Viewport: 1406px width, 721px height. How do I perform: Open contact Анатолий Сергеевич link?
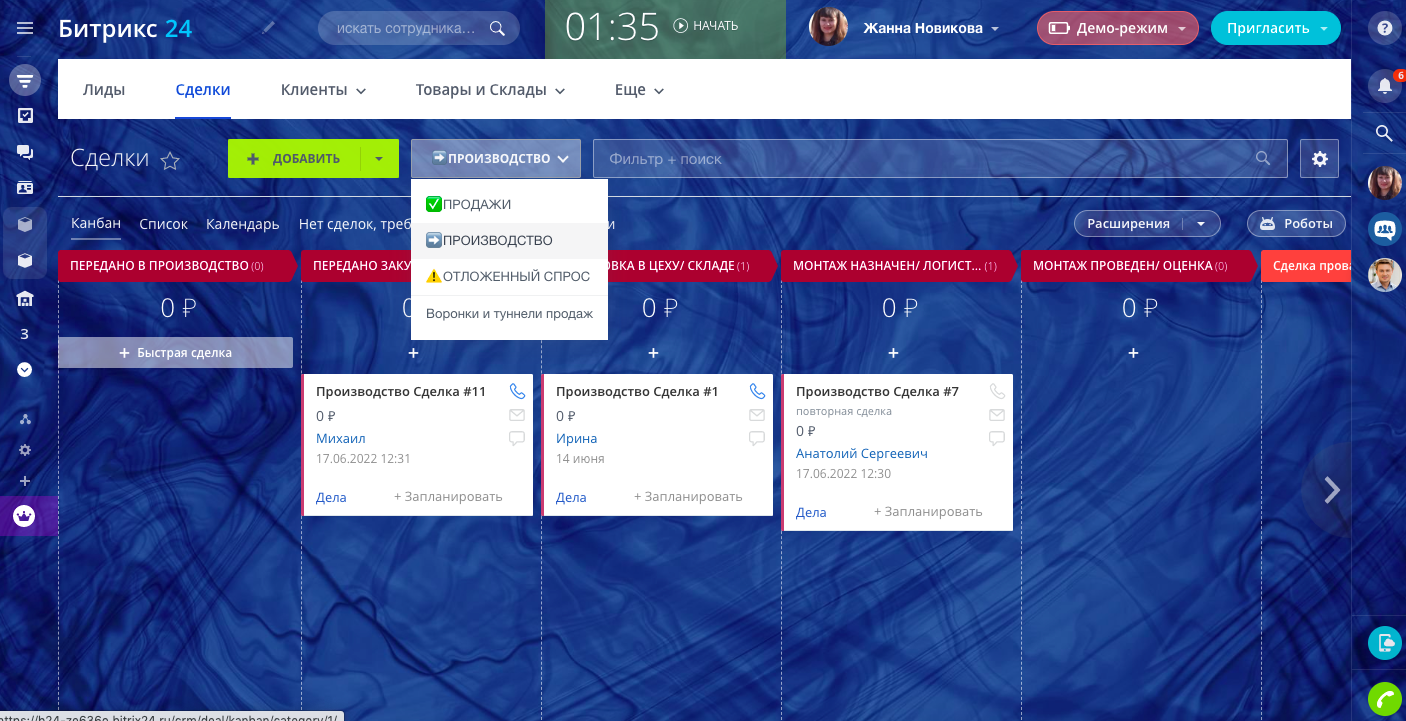[x=862, y=454]
